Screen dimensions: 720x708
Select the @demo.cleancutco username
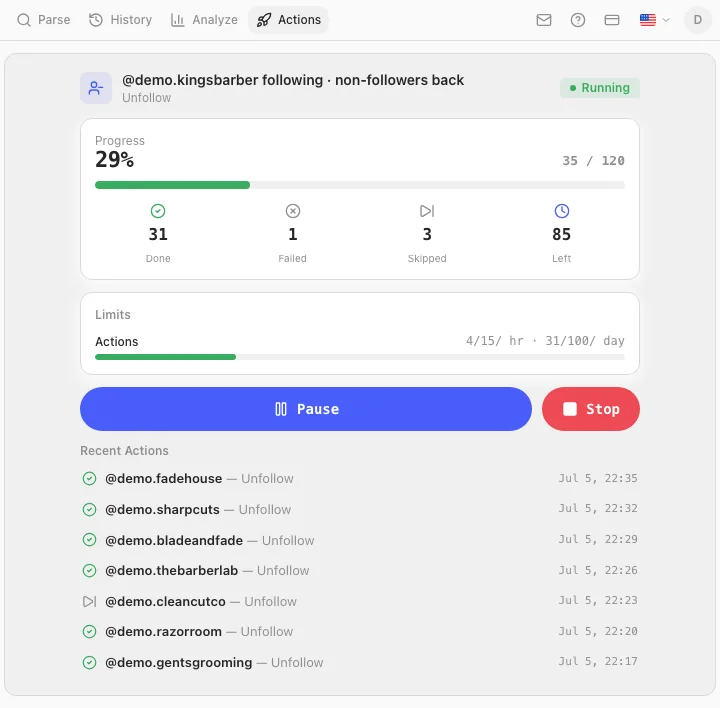coord(165,601)
